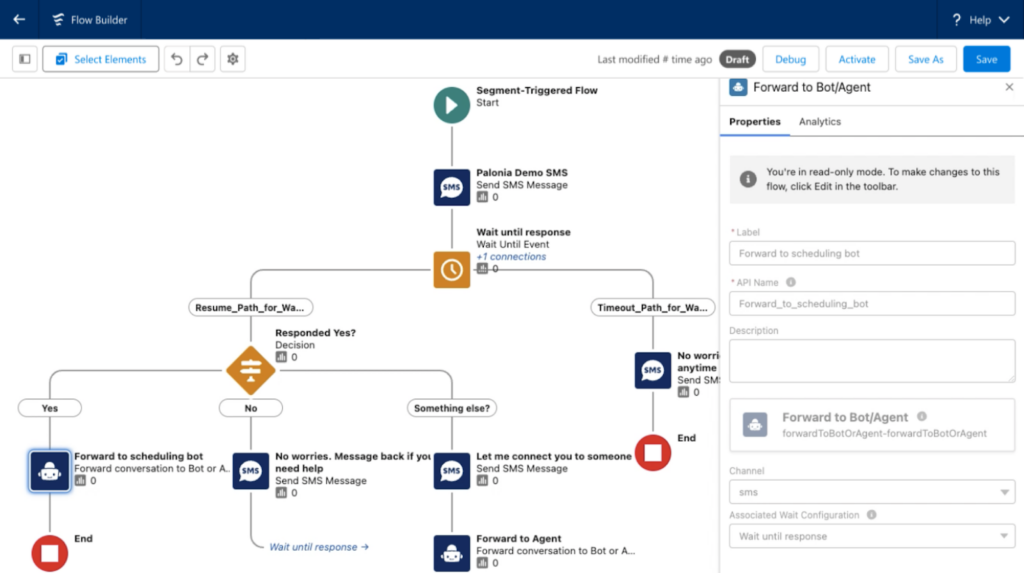Expand Associated Wait Configuration dropdown

tap(871, 537)
